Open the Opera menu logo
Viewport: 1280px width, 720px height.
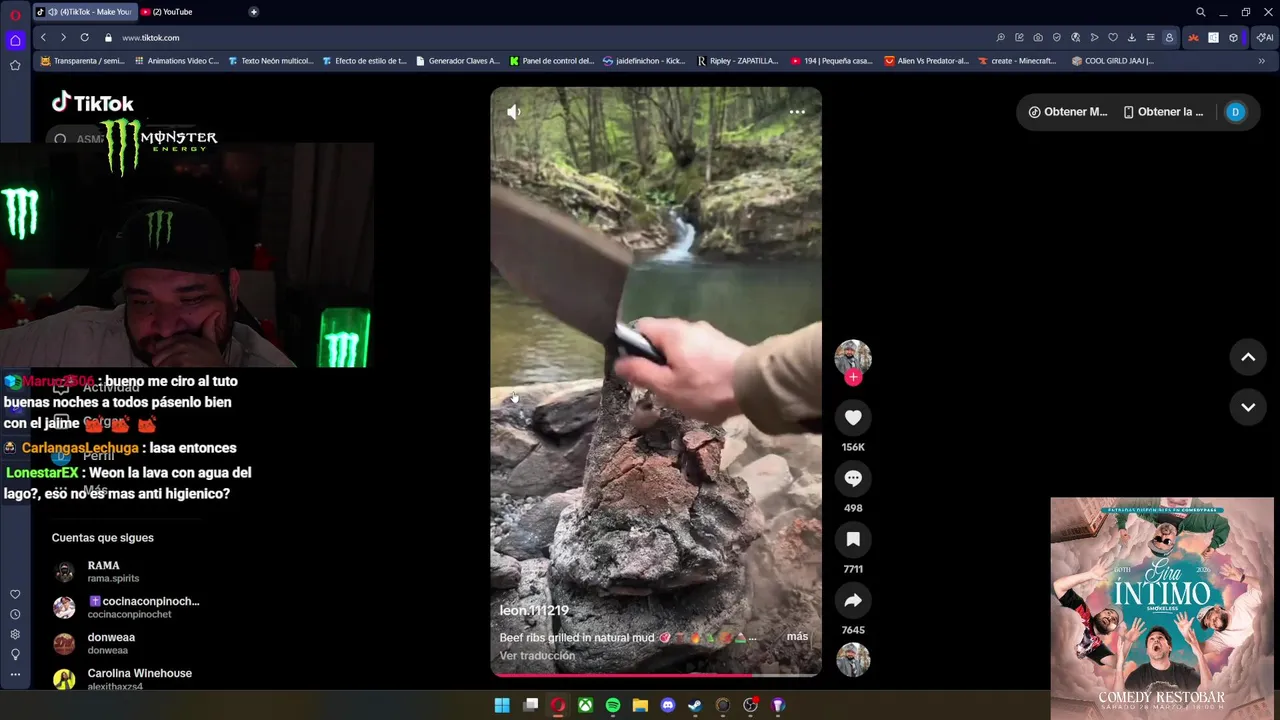click(15, 14)
